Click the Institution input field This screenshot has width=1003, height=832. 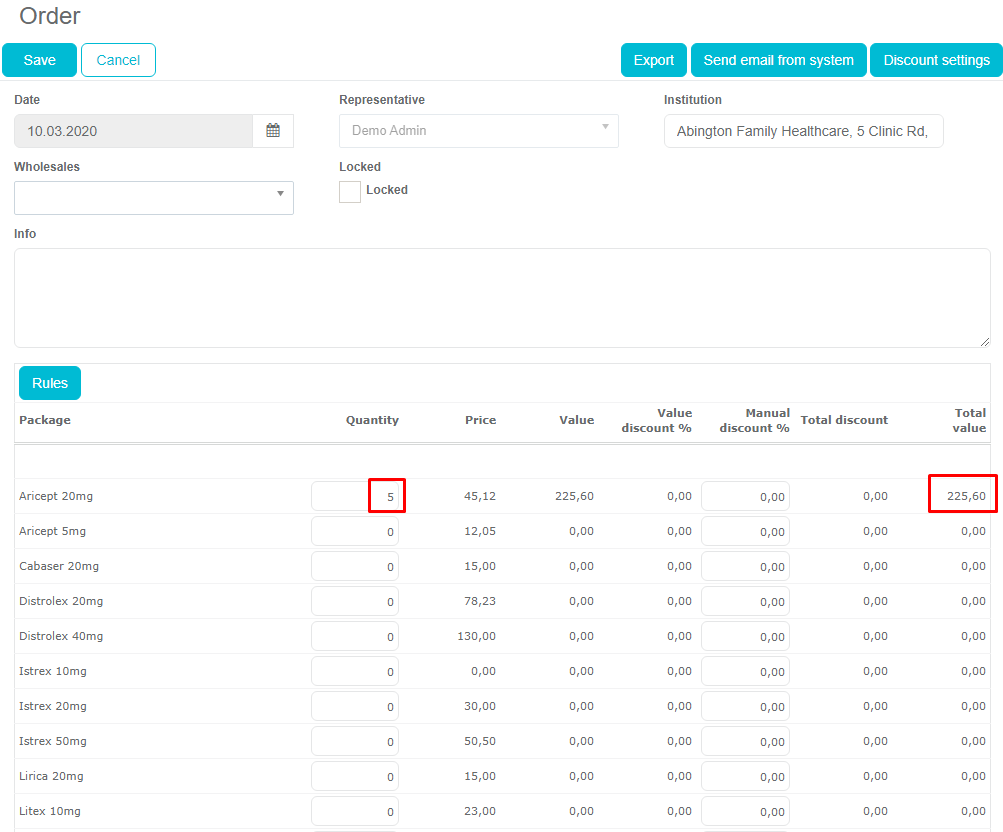tap(803, 131)
